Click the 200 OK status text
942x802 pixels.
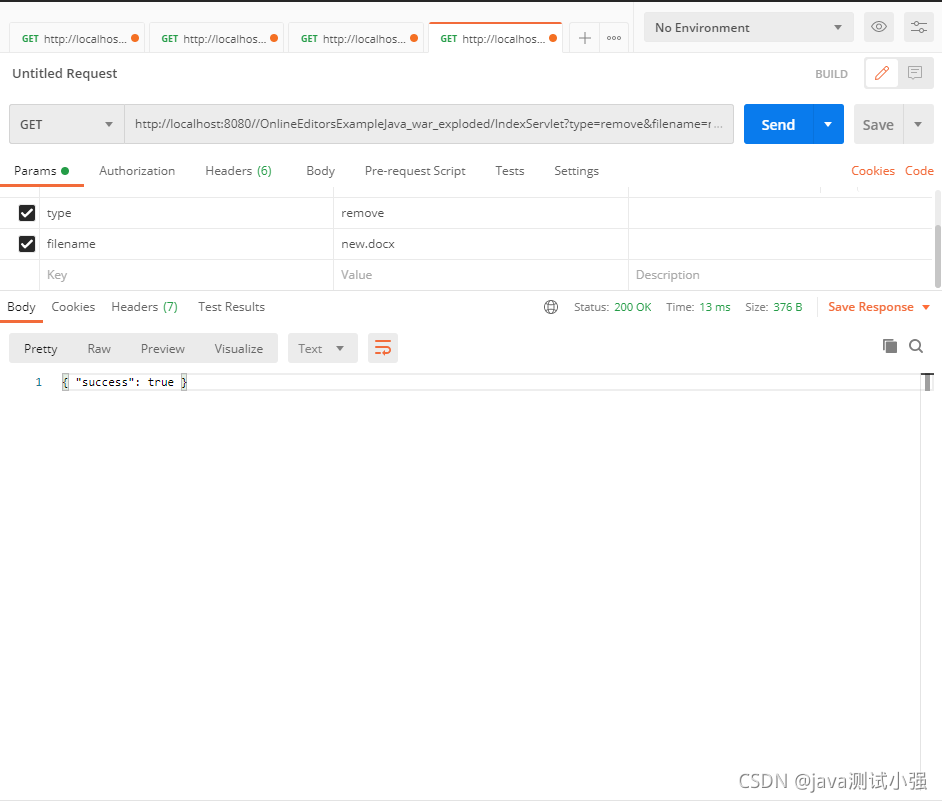[x=632, y=307]
